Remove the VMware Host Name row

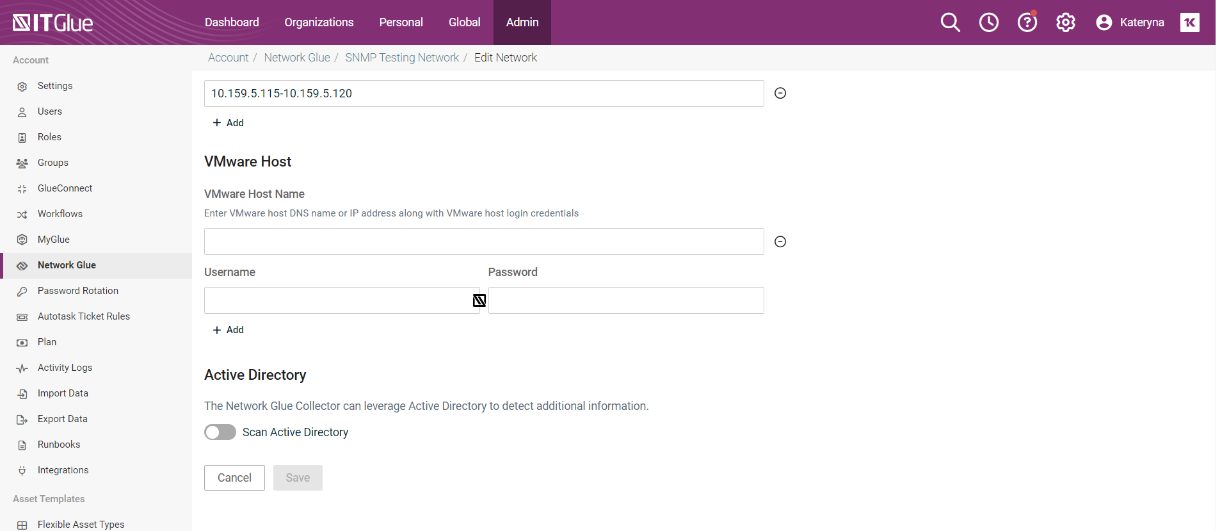tap(781, 241)
